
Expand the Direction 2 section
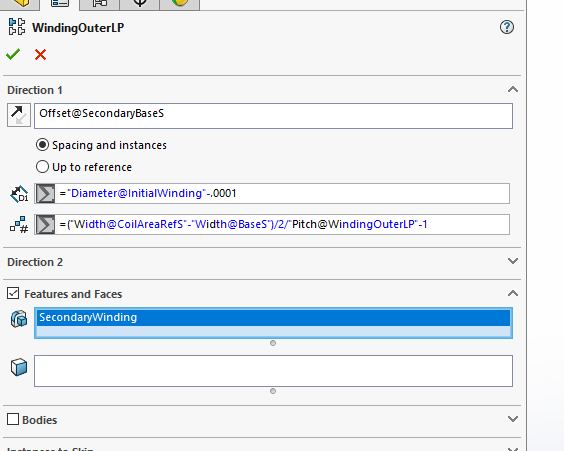click(513, 261)
